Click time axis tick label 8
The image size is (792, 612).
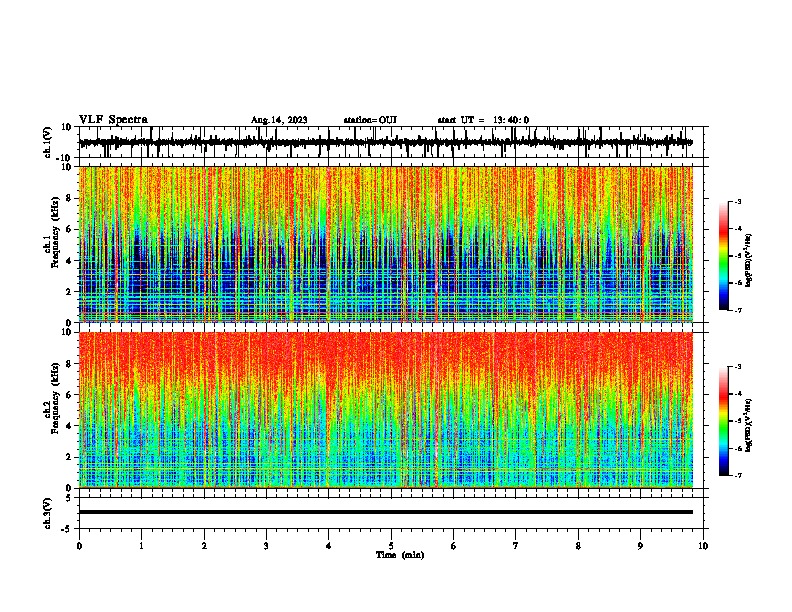pos(578,546)
